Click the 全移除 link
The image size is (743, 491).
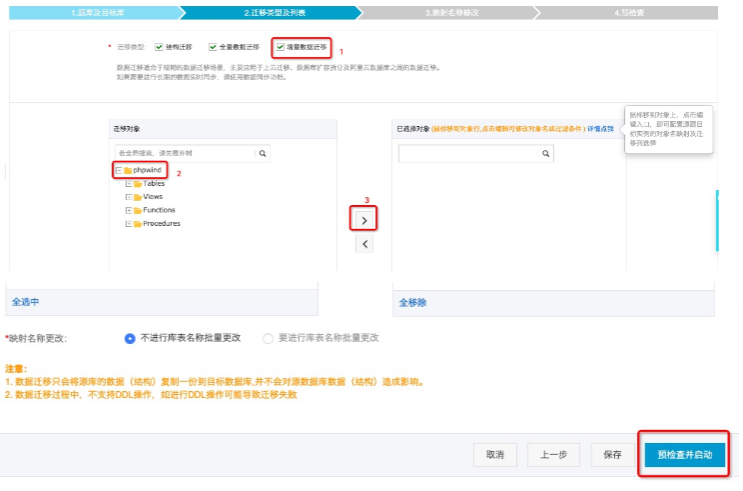pos(412,303)
